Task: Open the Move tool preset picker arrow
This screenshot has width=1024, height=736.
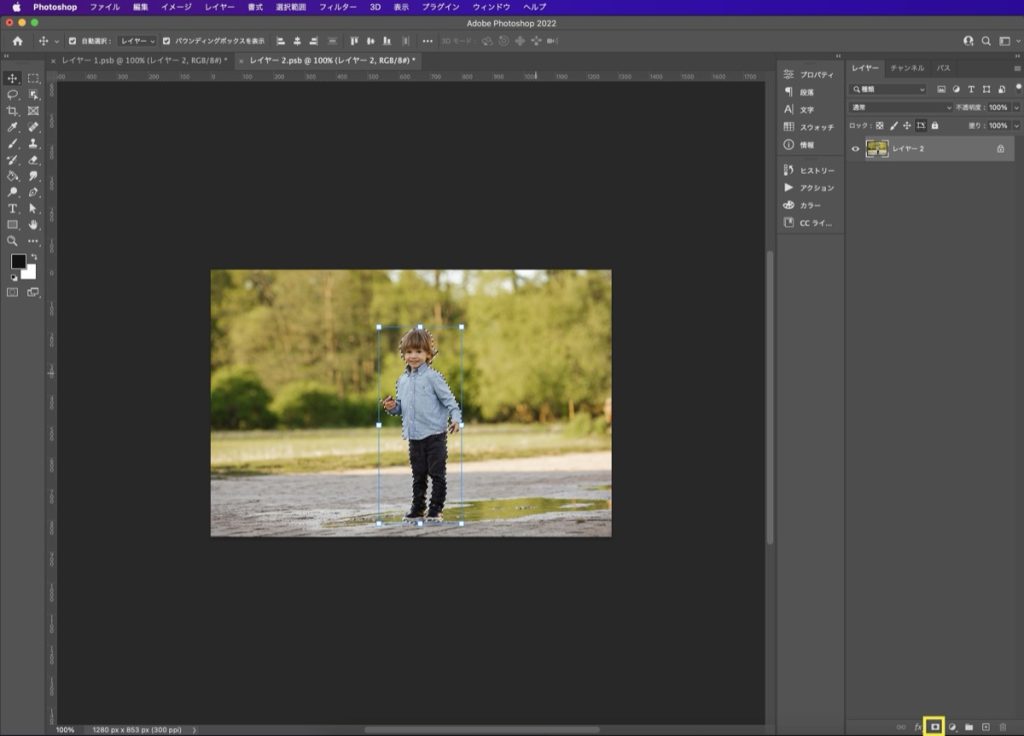Action: pos(56,42)
